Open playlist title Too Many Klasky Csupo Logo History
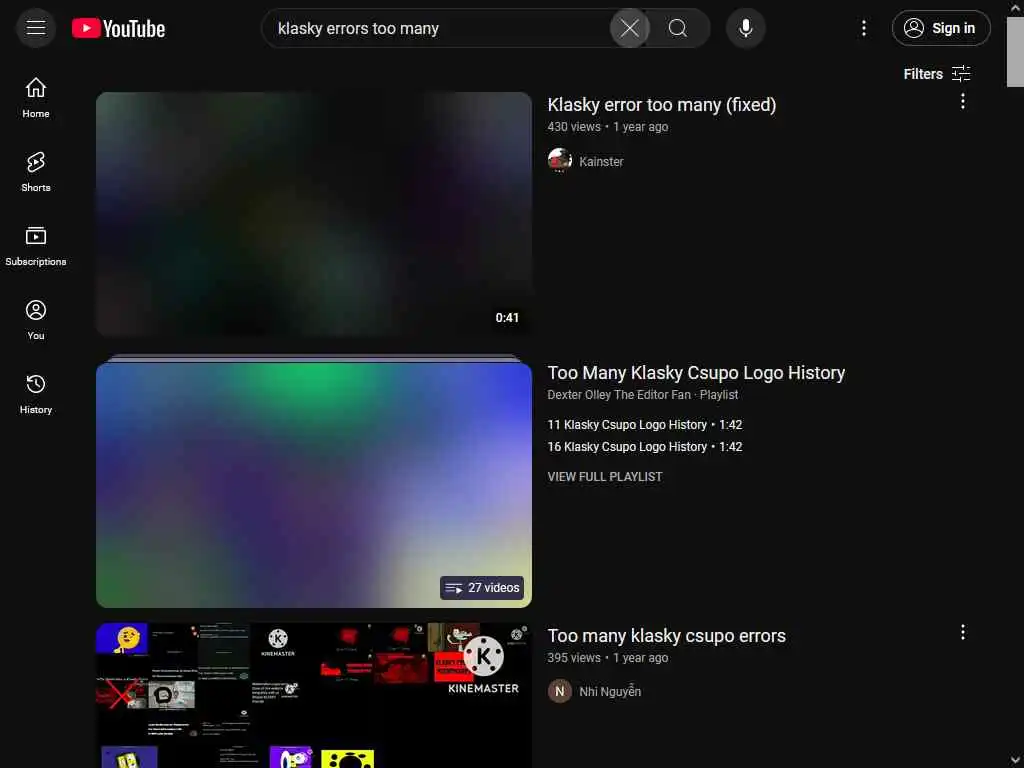Screen dimensions: 1024x768 696,372
